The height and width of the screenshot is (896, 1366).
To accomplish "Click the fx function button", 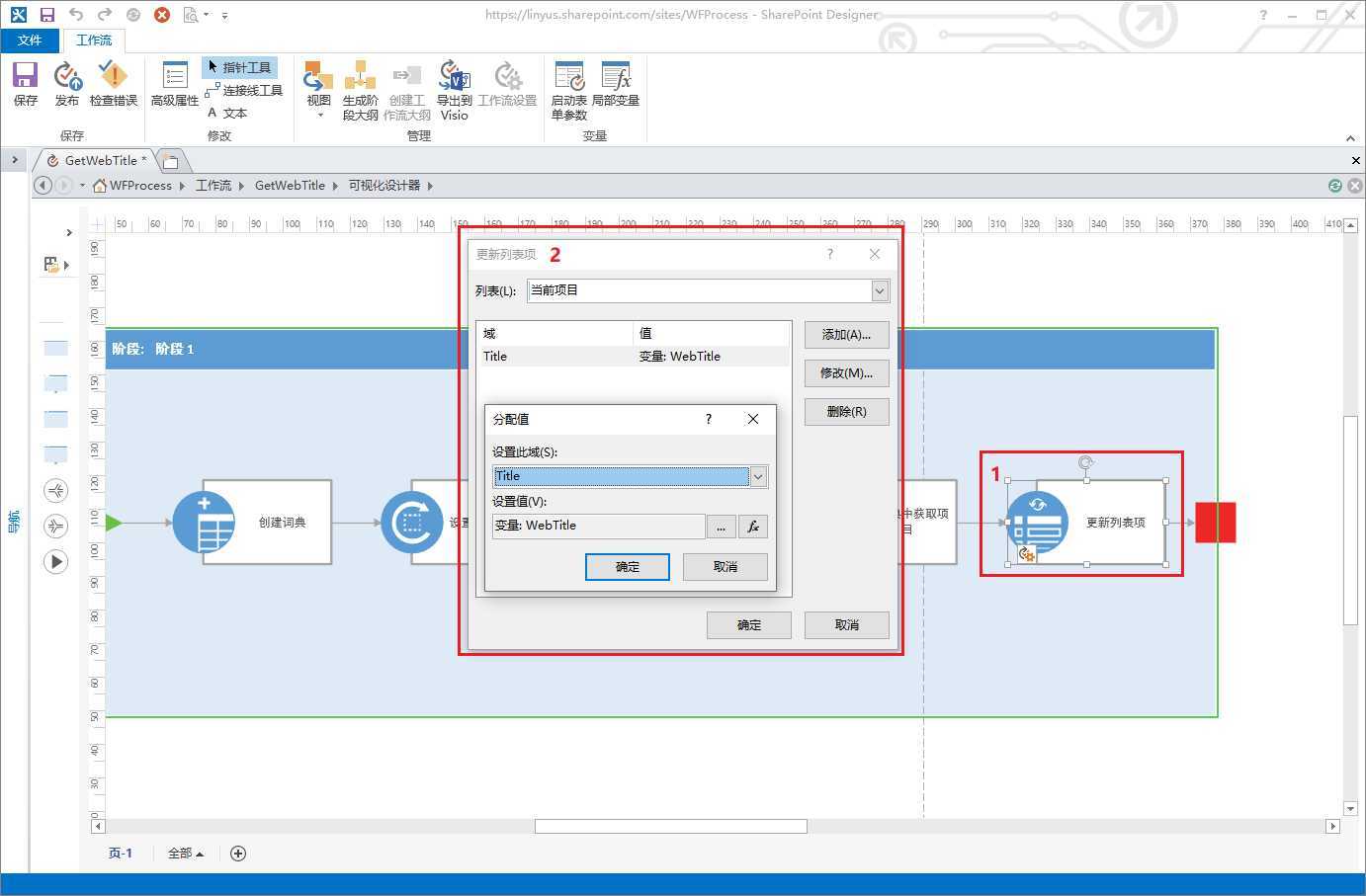I will click(x=753, y=527).
